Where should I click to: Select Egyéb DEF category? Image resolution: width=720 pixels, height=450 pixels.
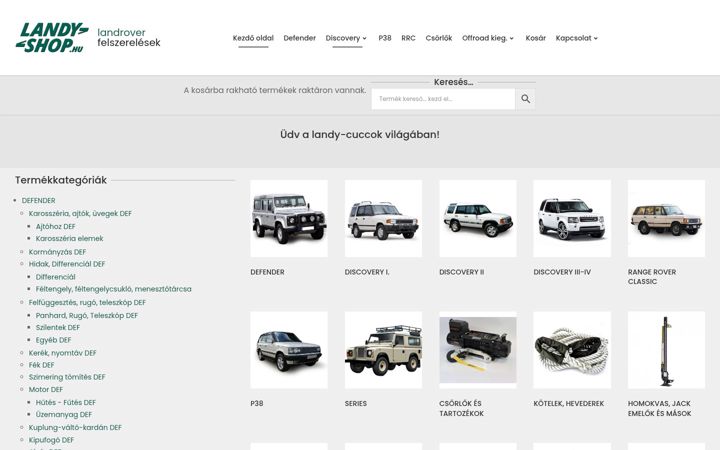53,340
